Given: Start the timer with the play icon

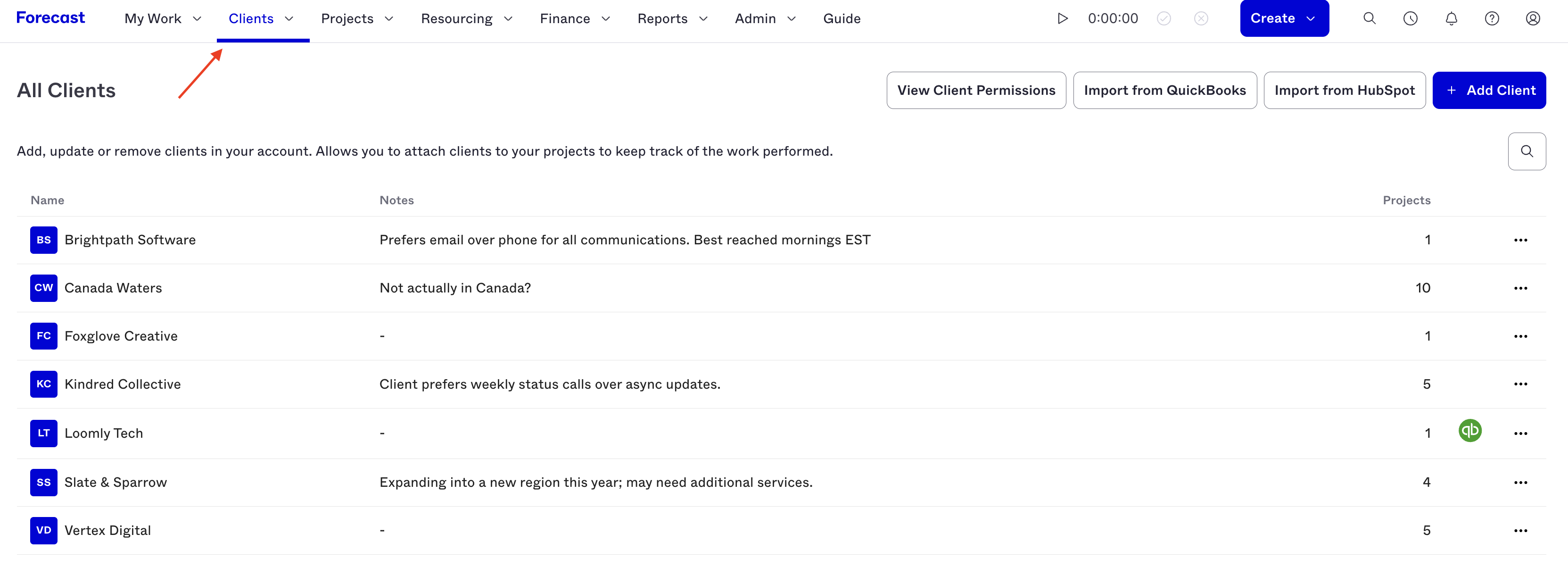Looking at the screenshot, I should tap(1063, 18).
